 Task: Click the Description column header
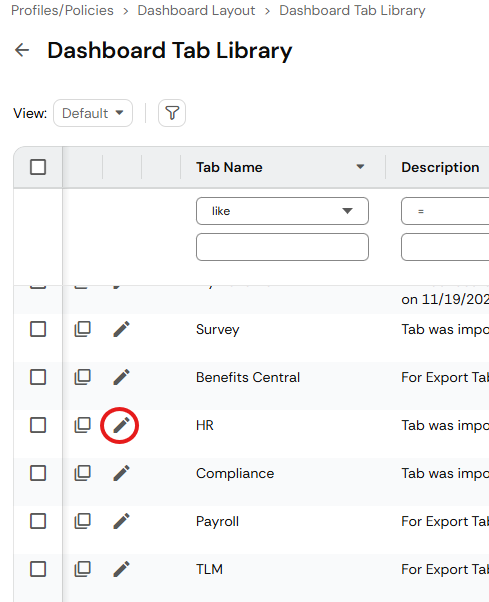click(x=440, y=167)
